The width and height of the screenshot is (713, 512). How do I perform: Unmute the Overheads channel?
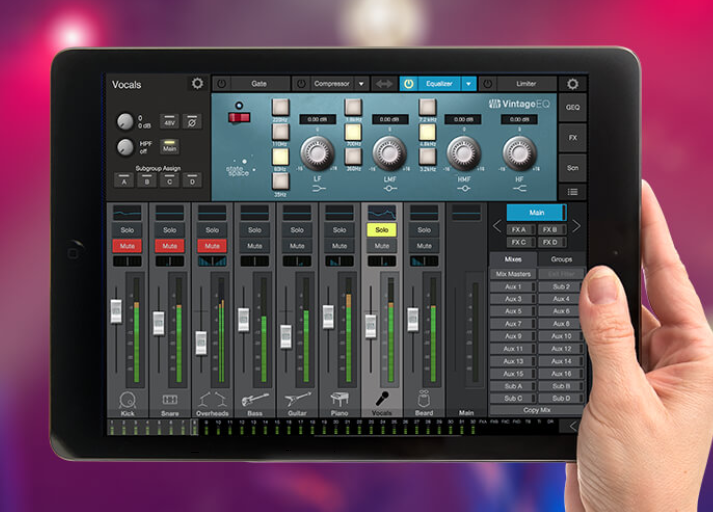pyautogui.click(x=212, y=246)
